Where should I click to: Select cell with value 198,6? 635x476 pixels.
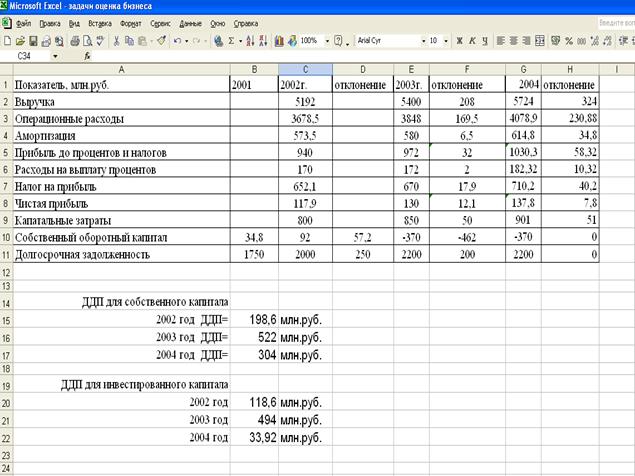pos(255,318)
